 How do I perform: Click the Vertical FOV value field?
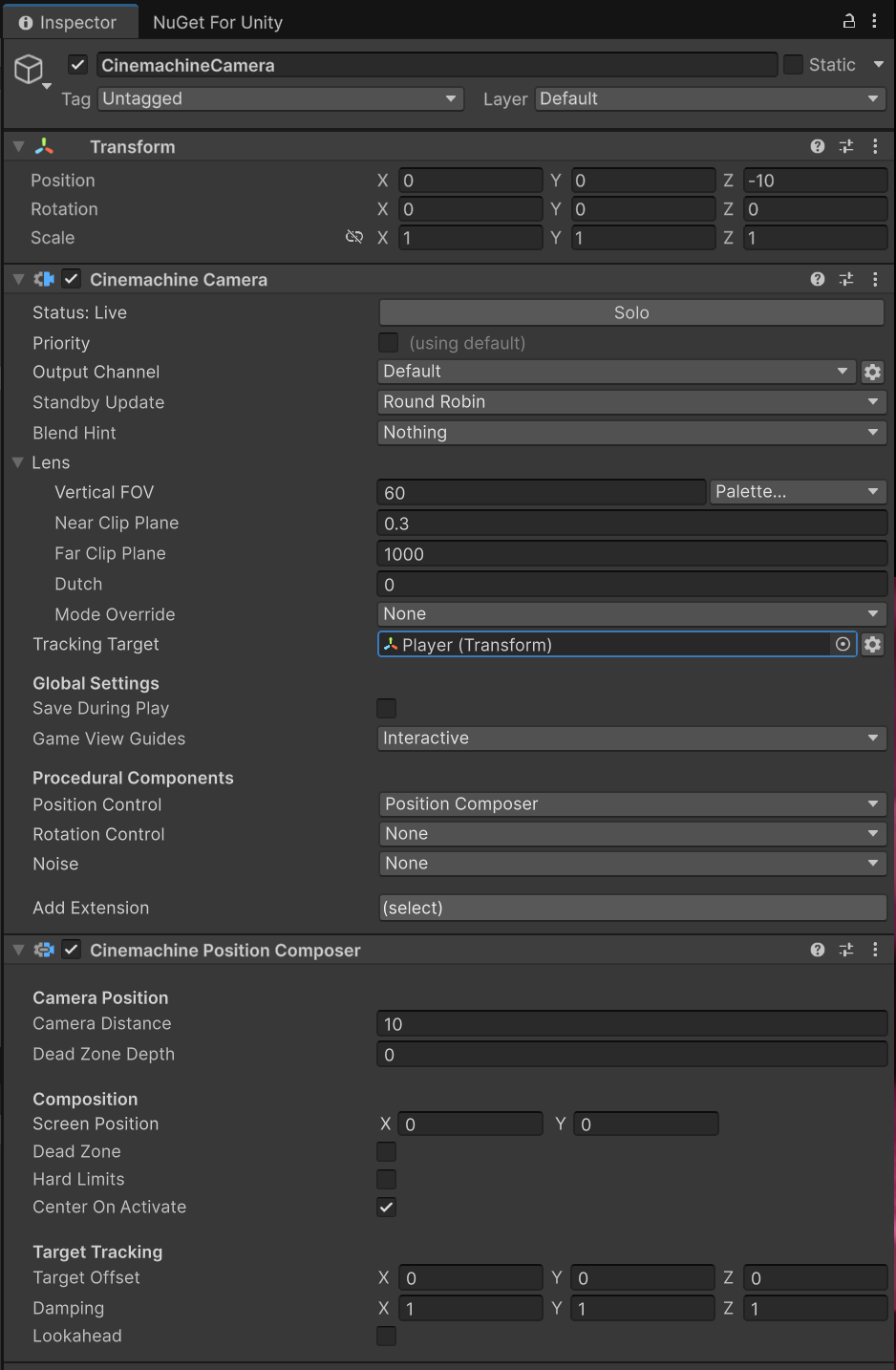[x=541, y=493]
